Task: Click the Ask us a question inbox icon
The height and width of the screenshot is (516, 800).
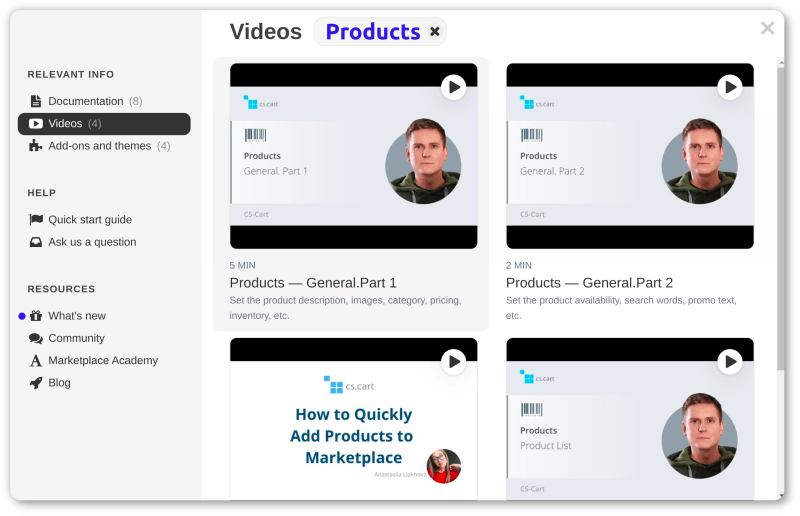Action: click(x=36, y=242)
